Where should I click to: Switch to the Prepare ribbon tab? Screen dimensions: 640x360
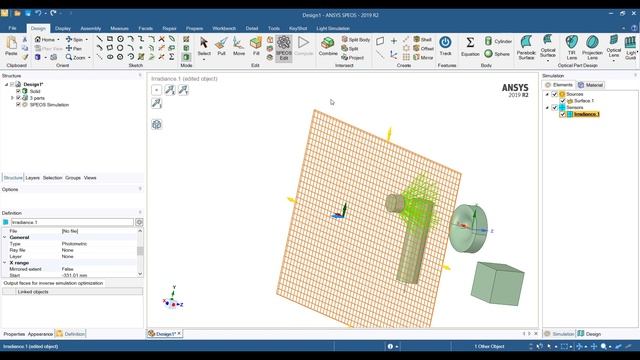(194, 28)
